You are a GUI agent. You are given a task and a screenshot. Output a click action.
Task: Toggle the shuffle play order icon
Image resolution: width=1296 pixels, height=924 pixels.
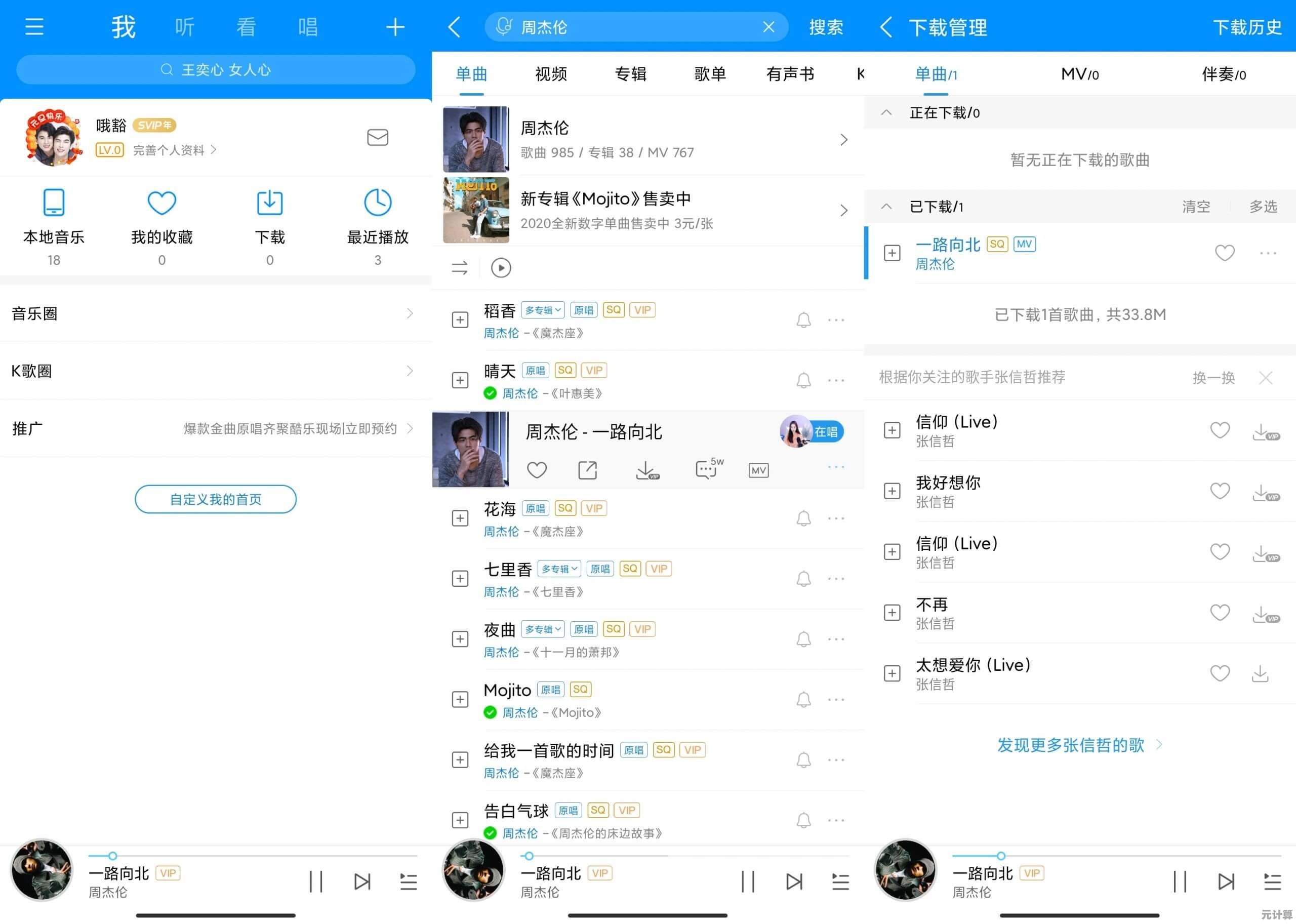pos(460,267)
